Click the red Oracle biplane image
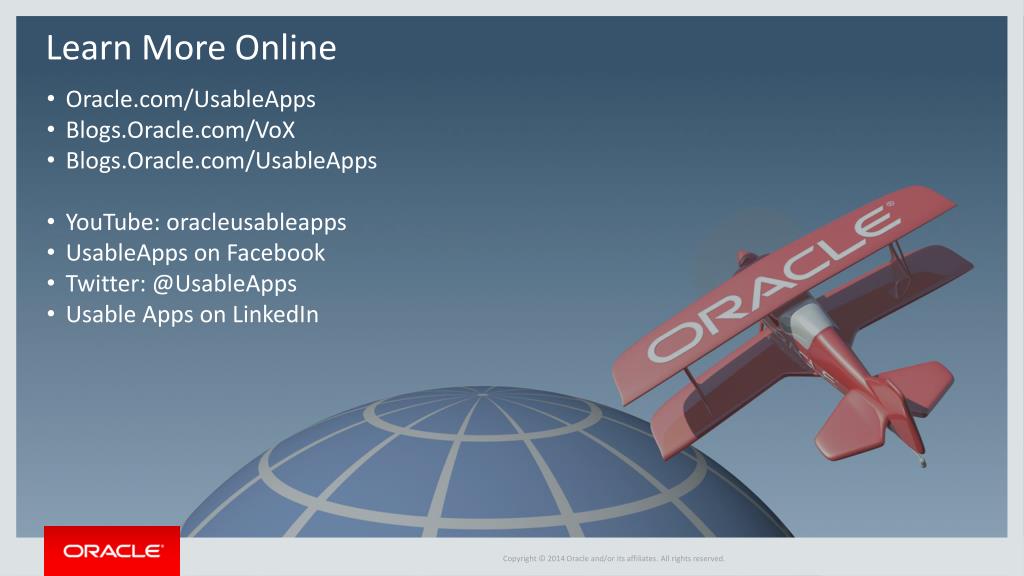This screenshot has height=576, width=1024. [x=792, y=327]
